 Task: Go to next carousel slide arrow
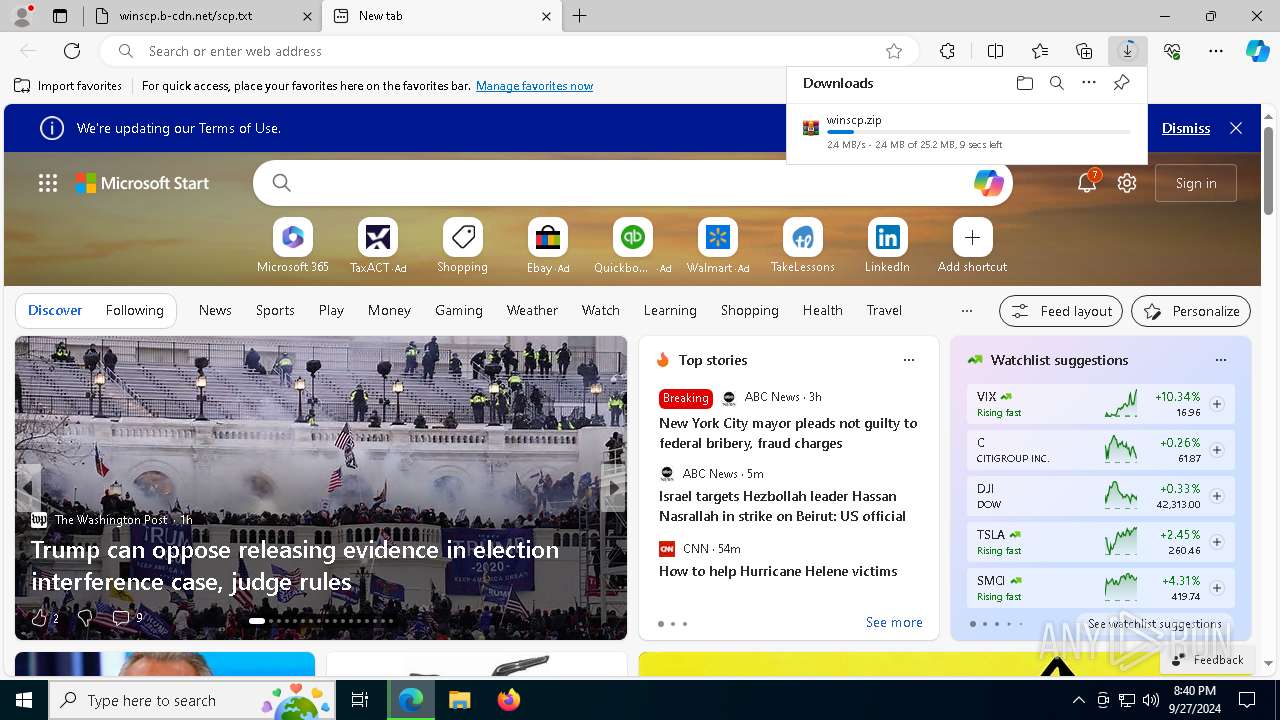[x=613, y=488]
